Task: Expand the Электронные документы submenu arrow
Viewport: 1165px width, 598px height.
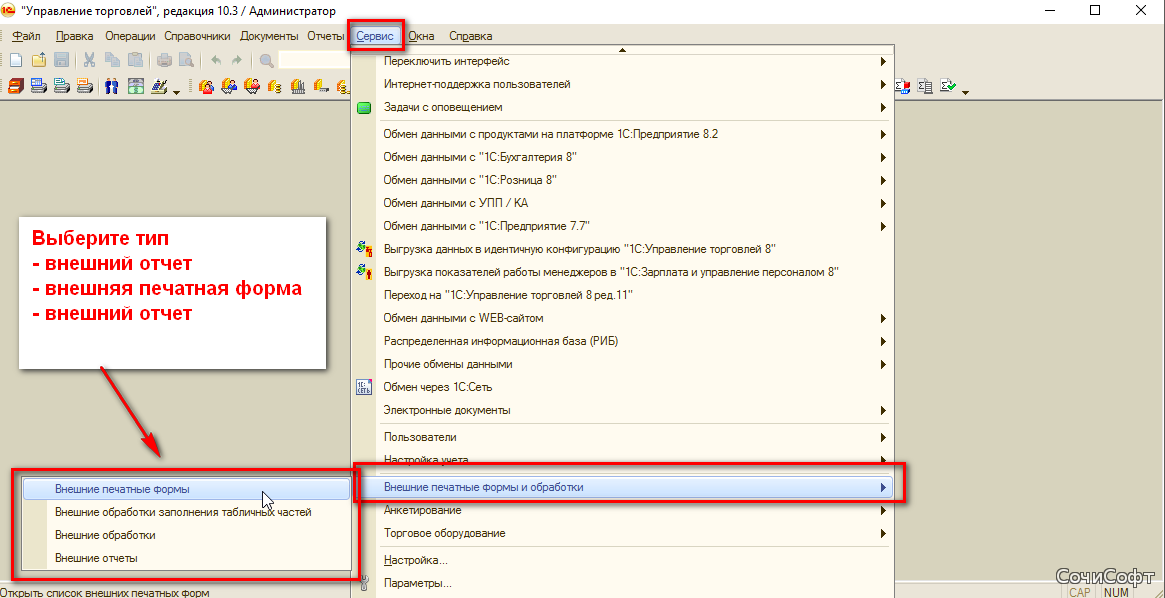Action: coord(883,410)
